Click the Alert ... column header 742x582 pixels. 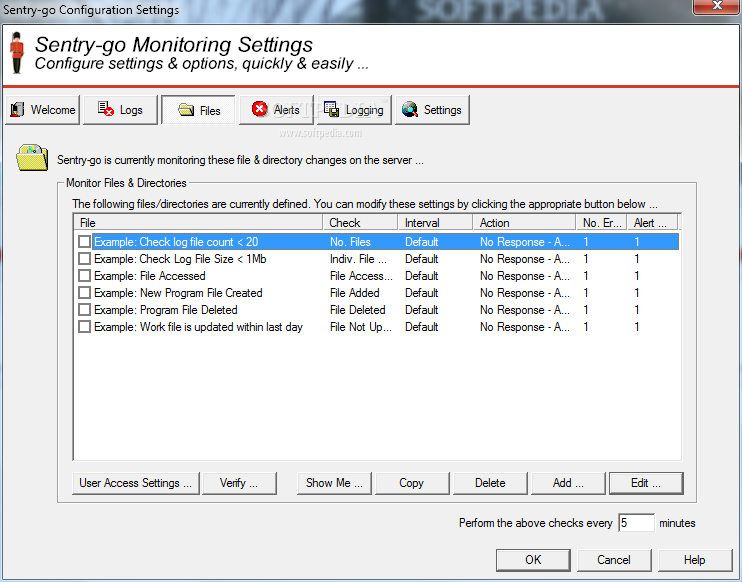pos(653,223)
